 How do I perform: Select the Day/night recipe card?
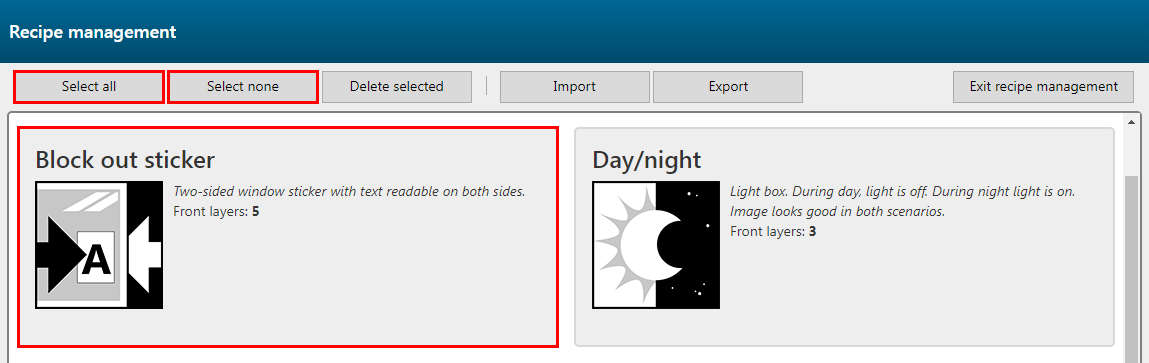pyautogui.click(x=844, y=237)
